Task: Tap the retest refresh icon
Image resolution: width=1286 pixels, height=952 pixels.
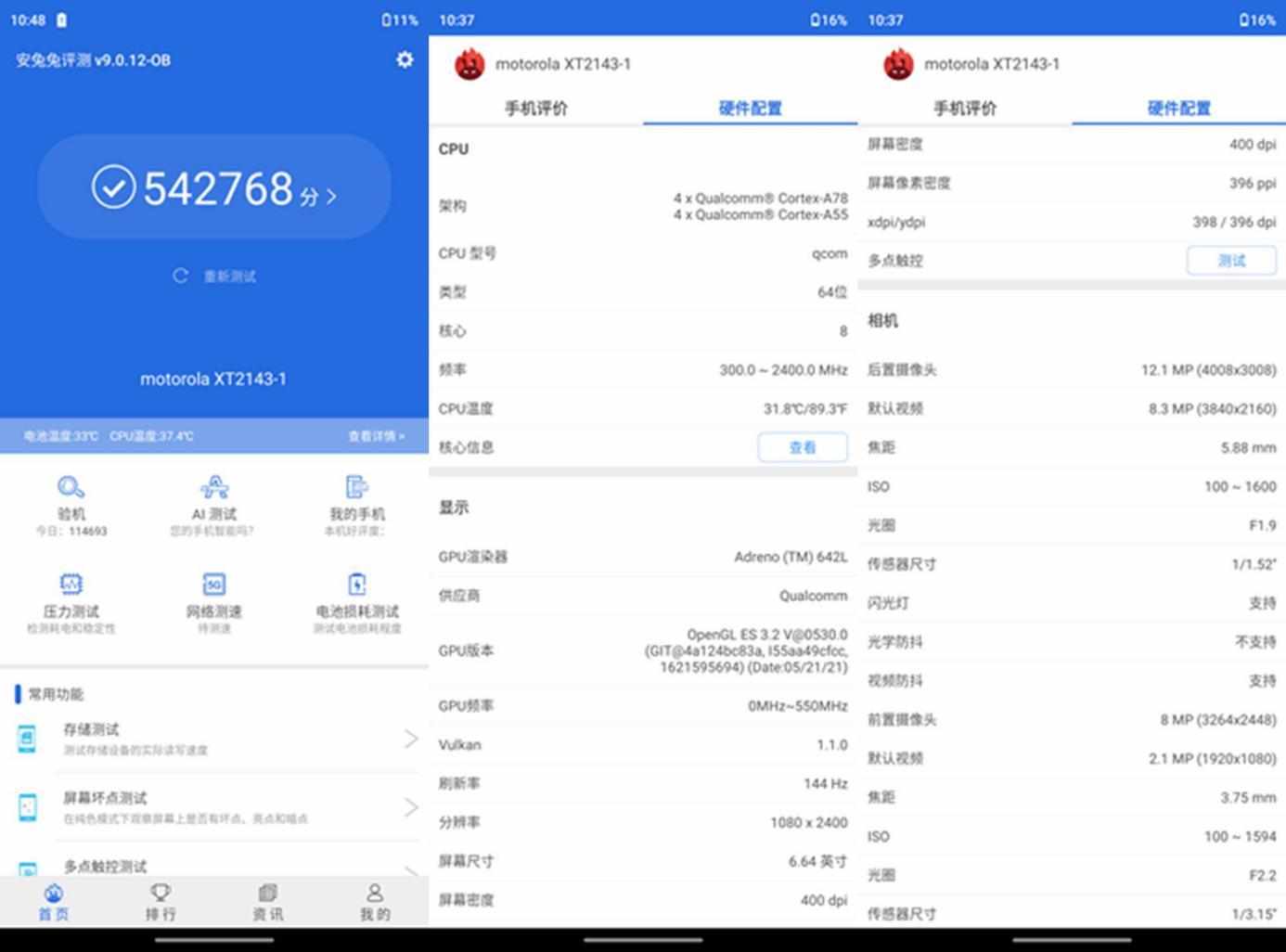Action: 181,276
